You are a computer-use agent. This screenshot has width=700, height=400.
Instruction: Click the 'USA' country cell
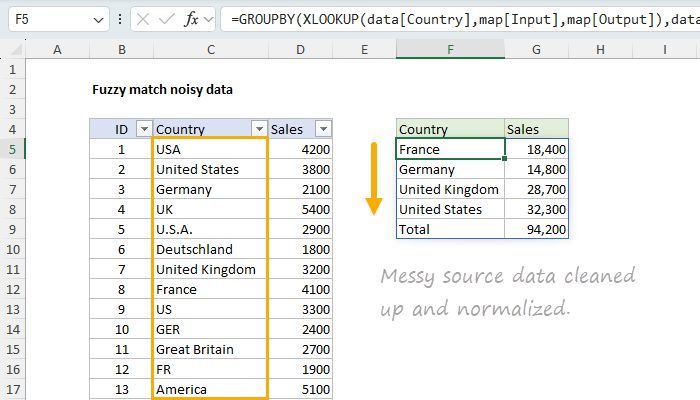pyautogui.click(x=210, y=149)
